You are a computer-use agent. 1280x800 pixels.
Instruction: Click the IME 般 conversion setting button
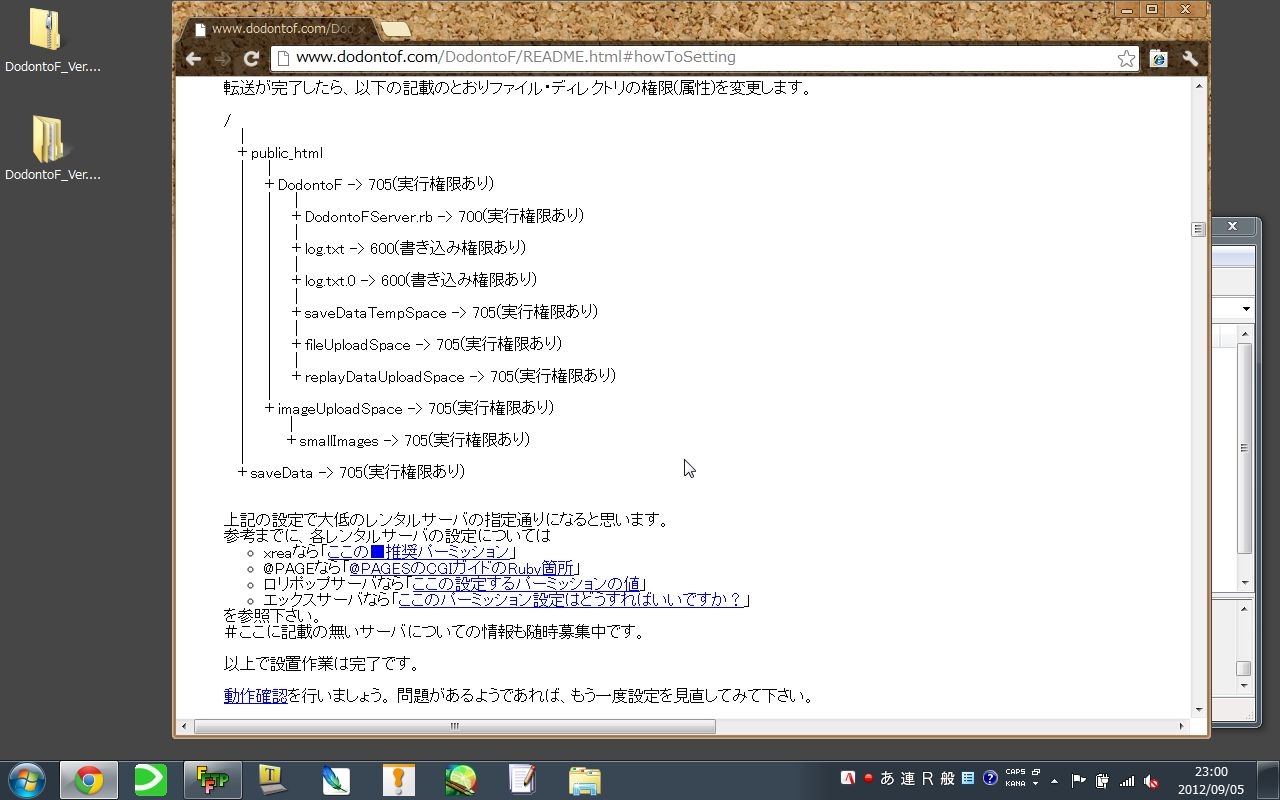(947, 779)
